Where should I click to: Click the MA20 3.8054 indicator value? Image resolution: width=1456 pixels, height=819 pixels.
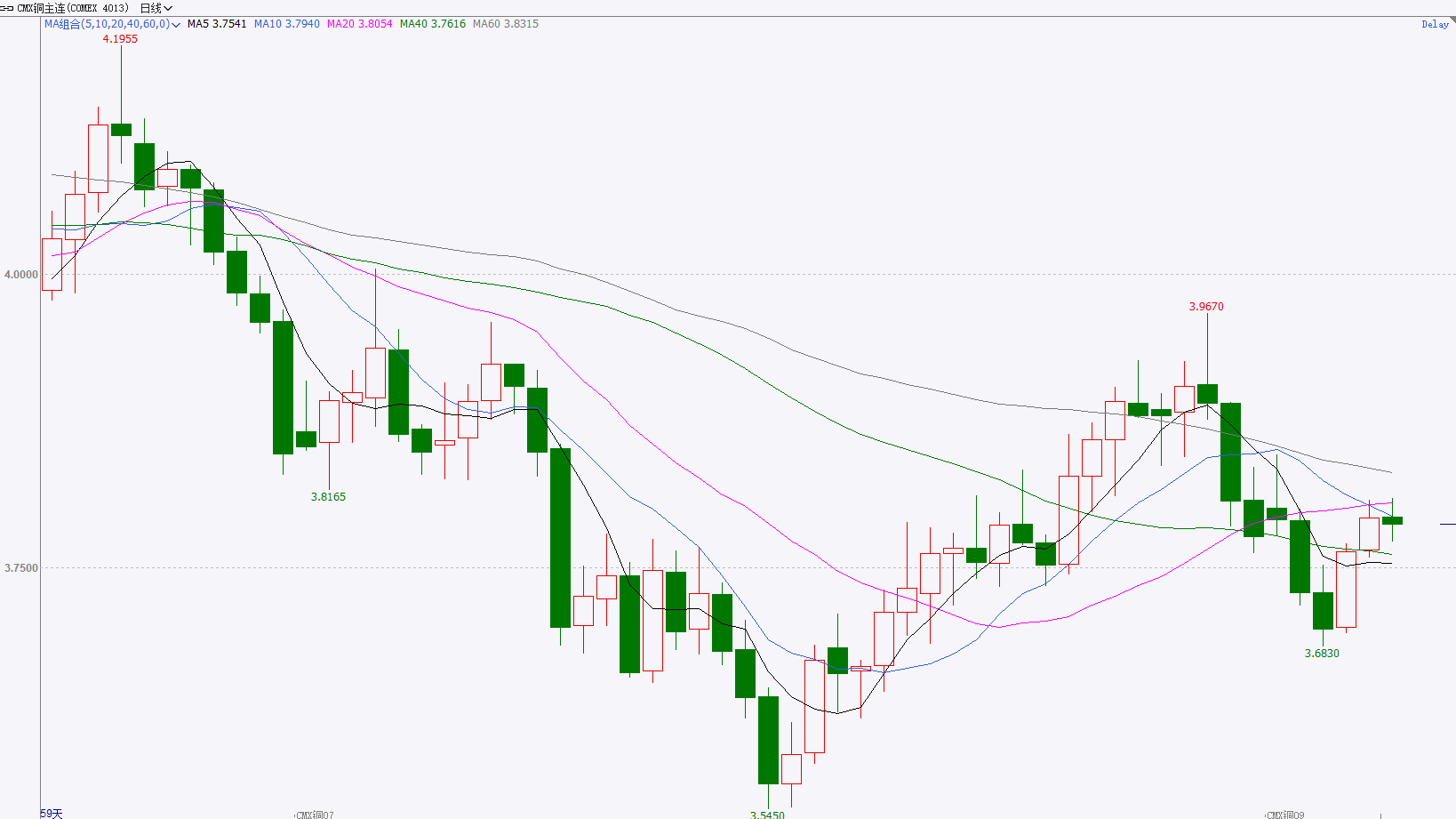[359, 24]
